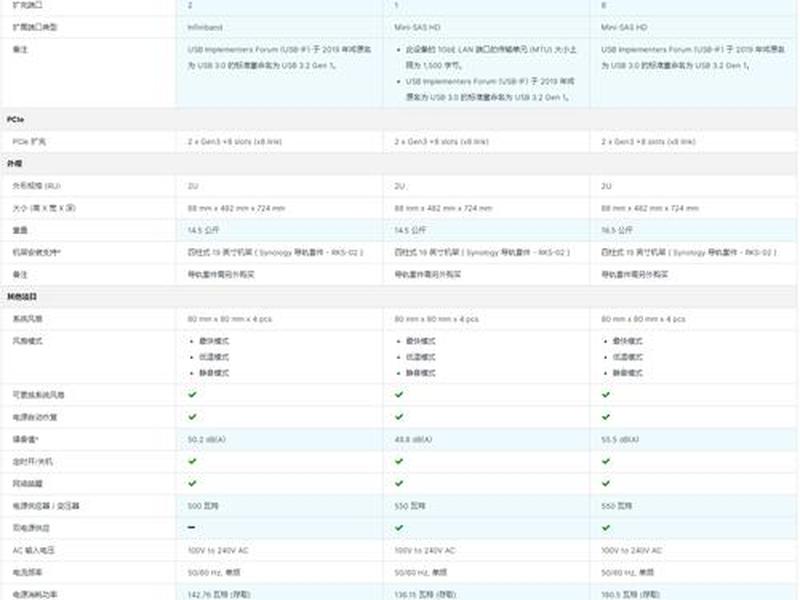Click 550 瓦特 in the third model column

(x=616, y=506)
